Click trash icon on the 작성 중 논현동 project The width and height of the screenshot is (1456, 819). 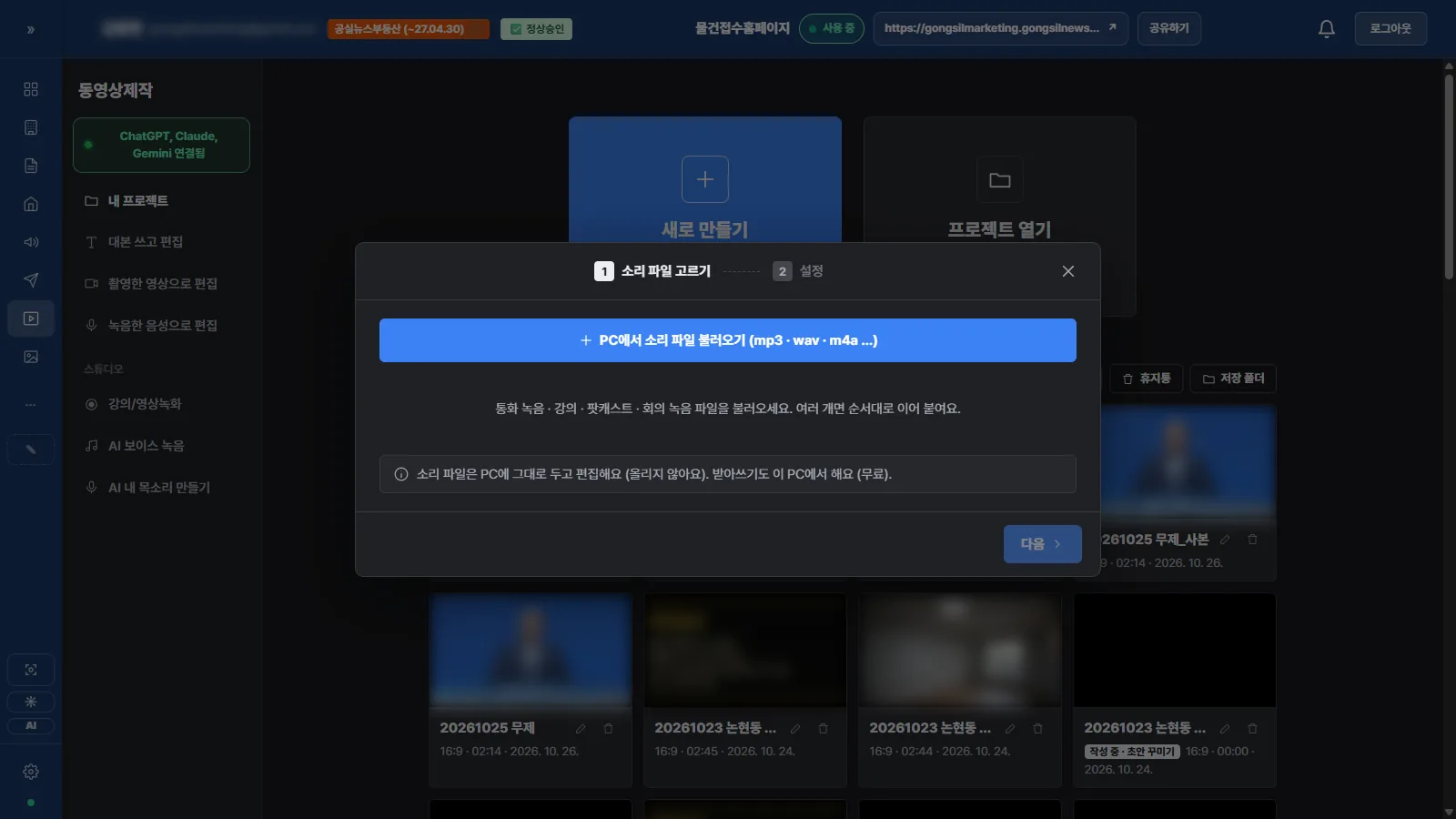1252,729
